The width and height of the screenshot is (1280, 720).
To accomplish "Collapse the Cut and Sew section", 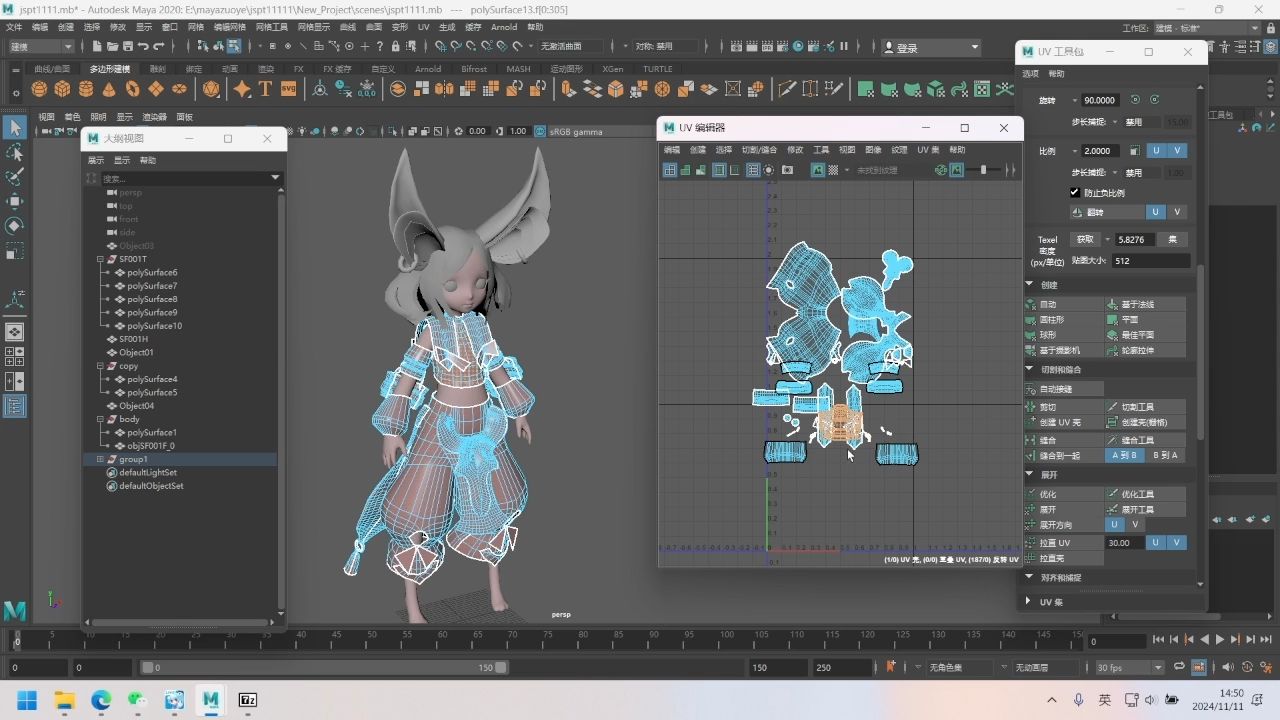I will tap(1029, 369).
